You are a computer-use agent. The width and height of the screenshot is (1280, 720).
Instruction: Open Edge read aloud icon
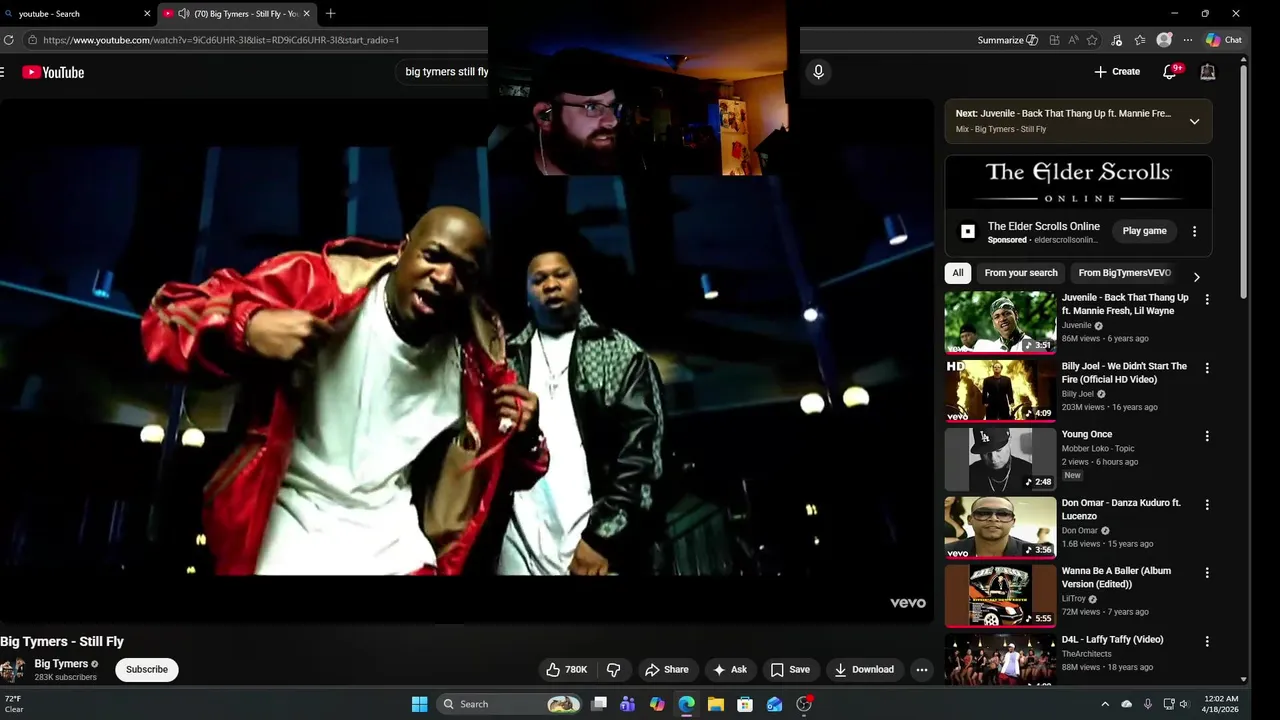click(1073, 40)
